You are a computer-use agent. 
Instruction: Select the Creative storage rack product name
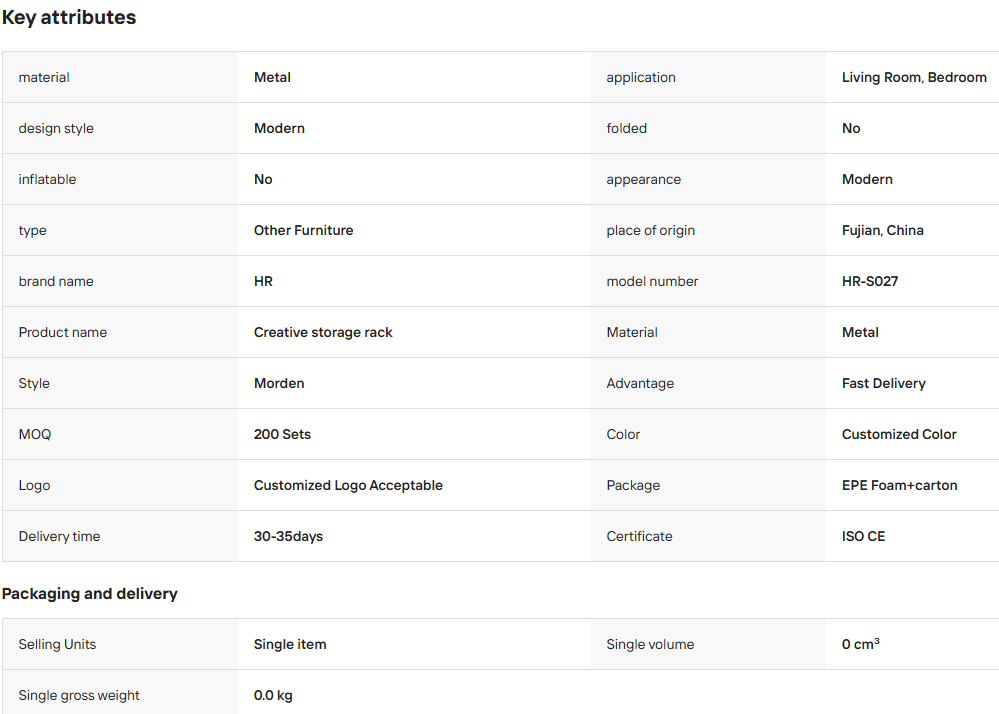(323, 332)
